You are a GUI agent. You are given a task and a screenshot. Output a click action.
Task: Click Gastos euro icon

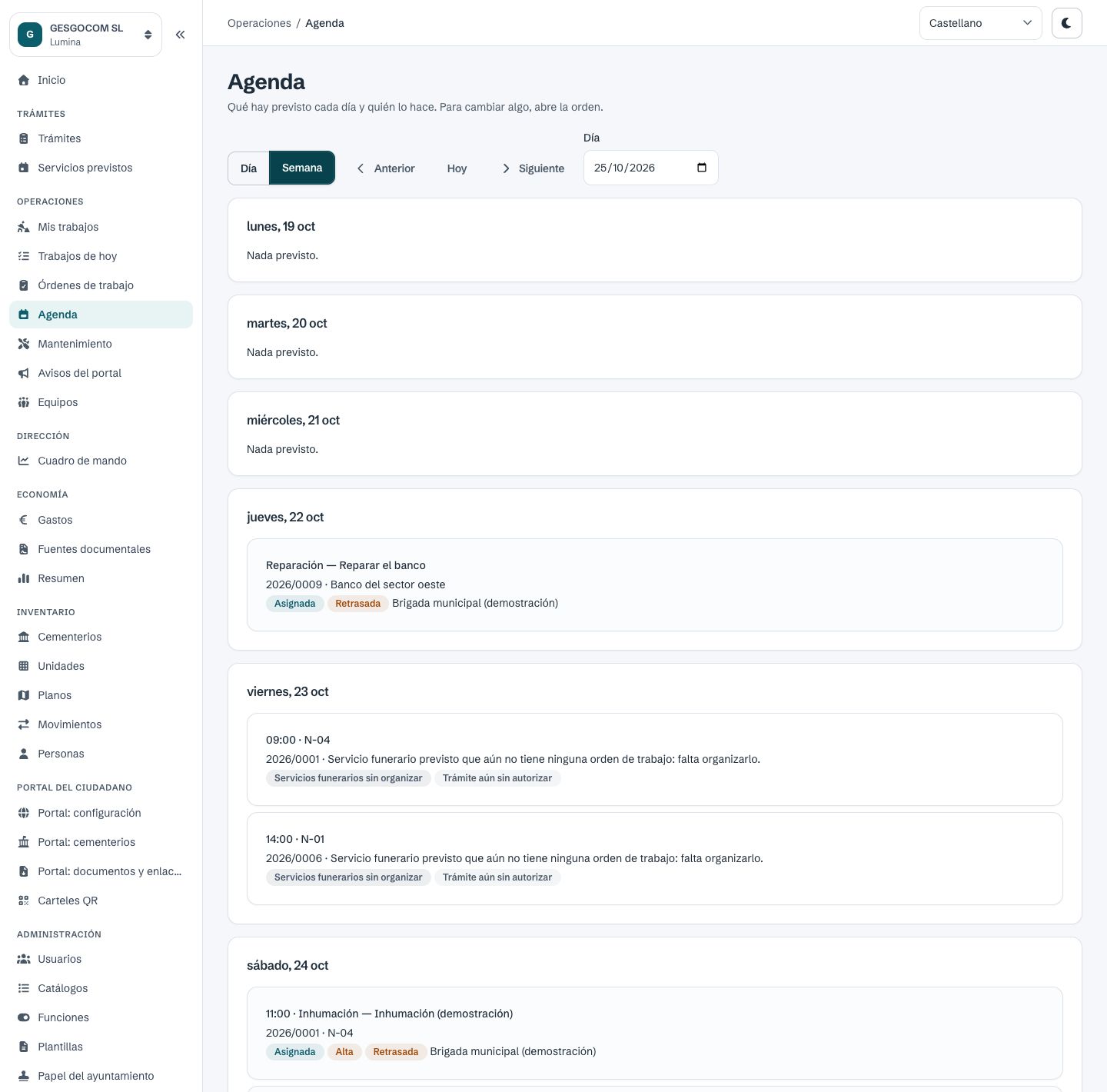(24, 520)
